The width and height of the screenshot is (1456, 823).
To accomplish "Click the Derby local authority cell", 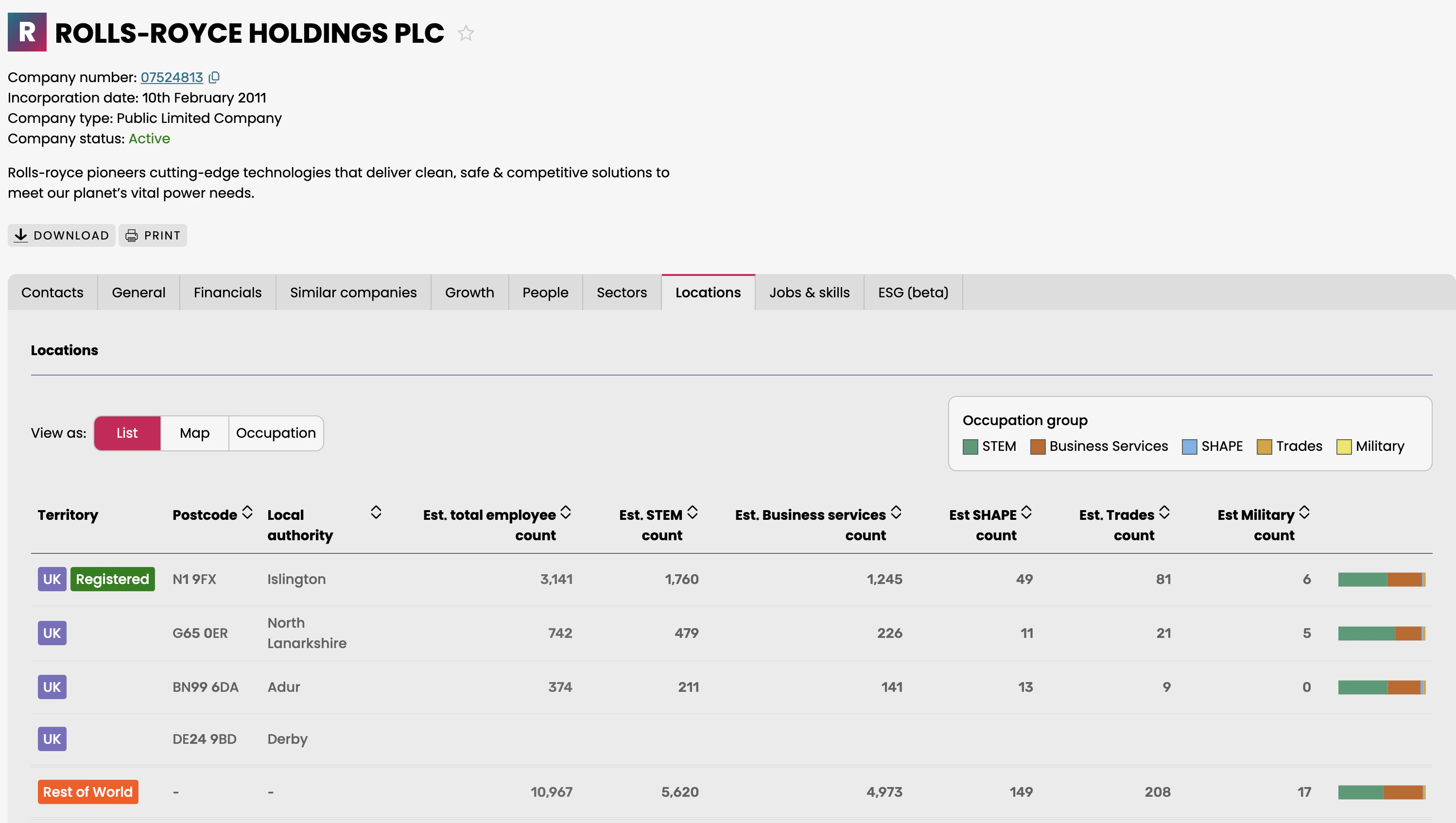I will click(287, 739).
